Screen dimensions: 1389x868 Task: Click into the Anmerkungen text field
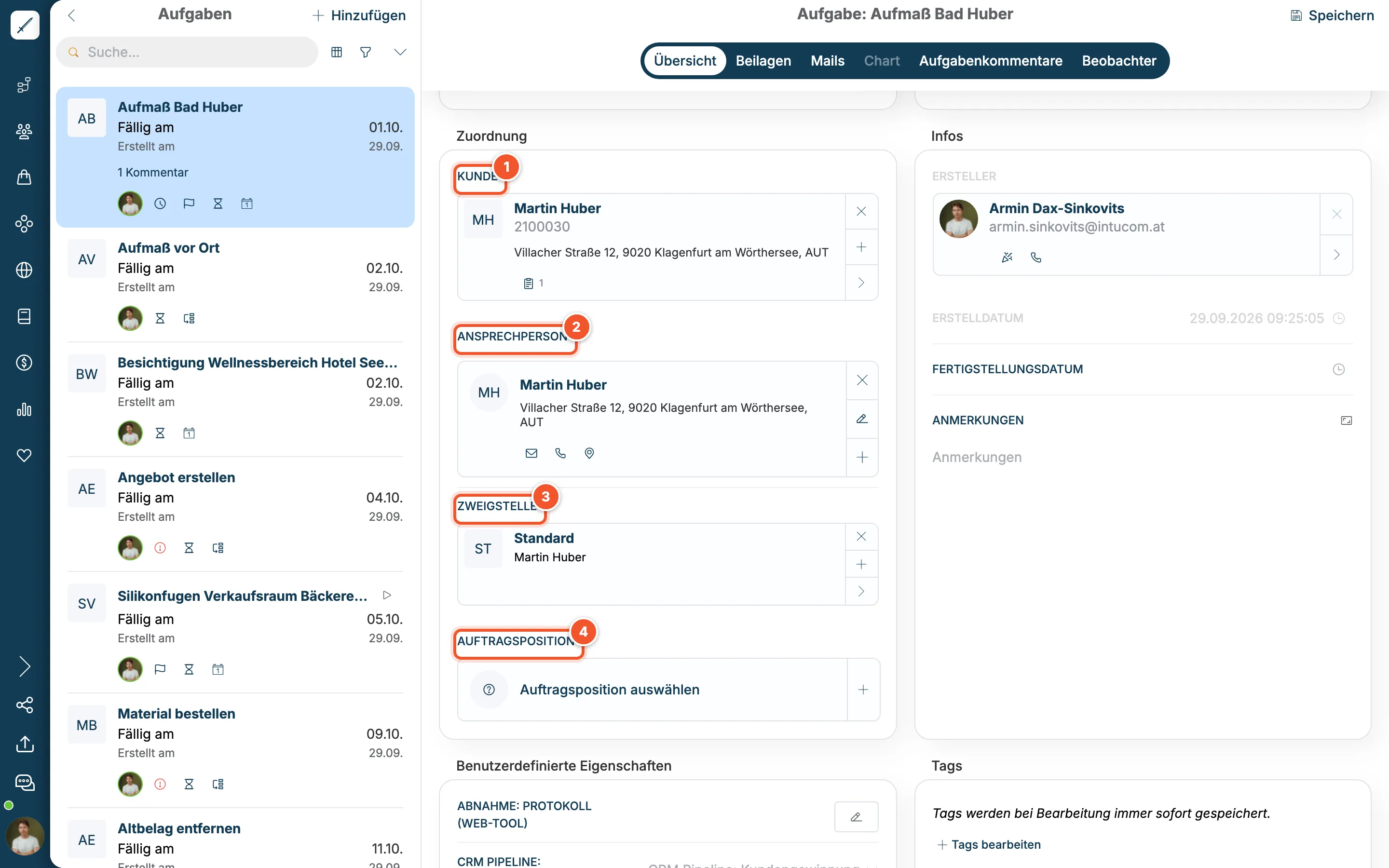pos(1142,458)
